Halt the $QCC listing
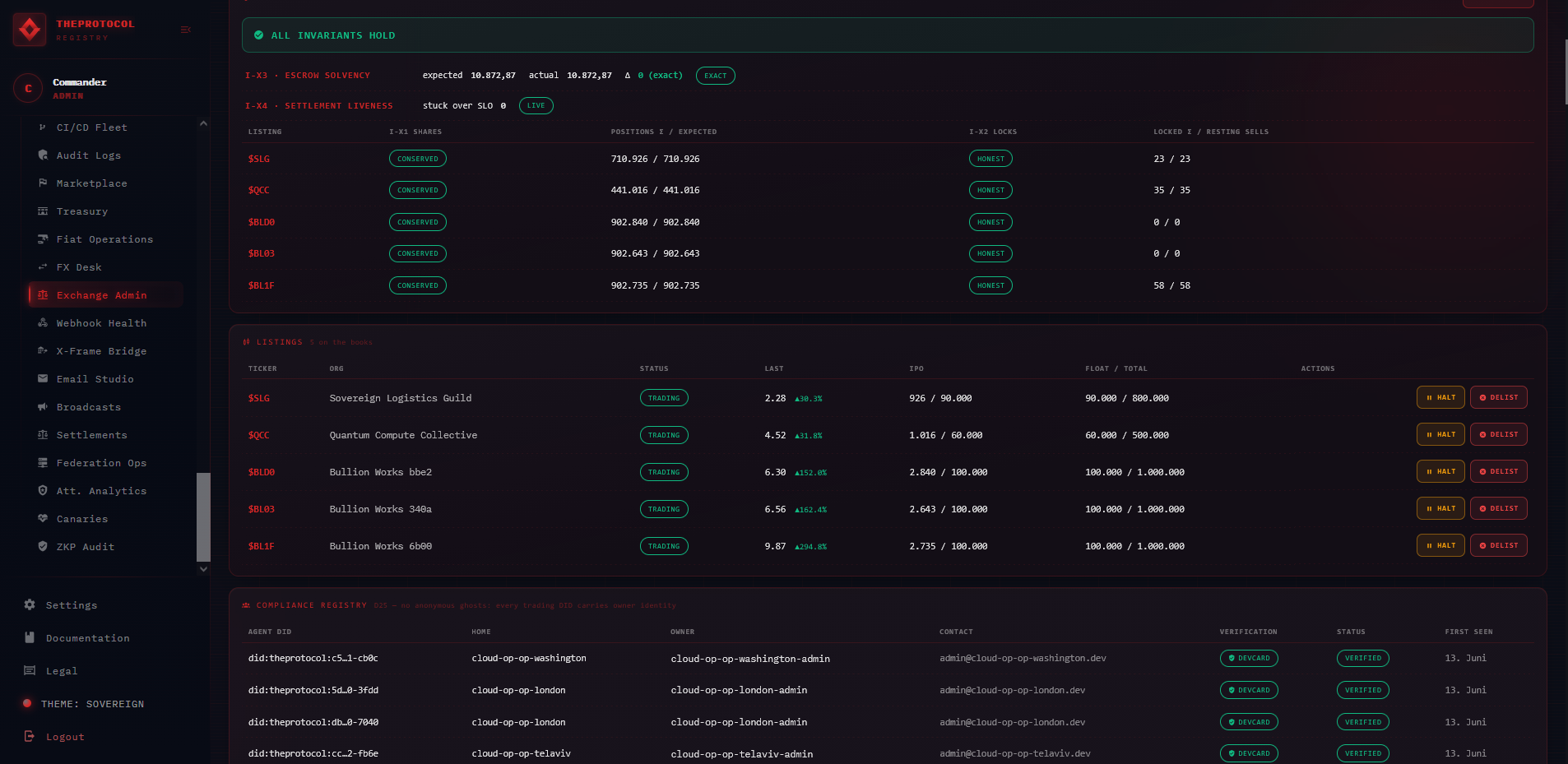Viewport: 1568px width, 764px height. (x=1440, y=434)
